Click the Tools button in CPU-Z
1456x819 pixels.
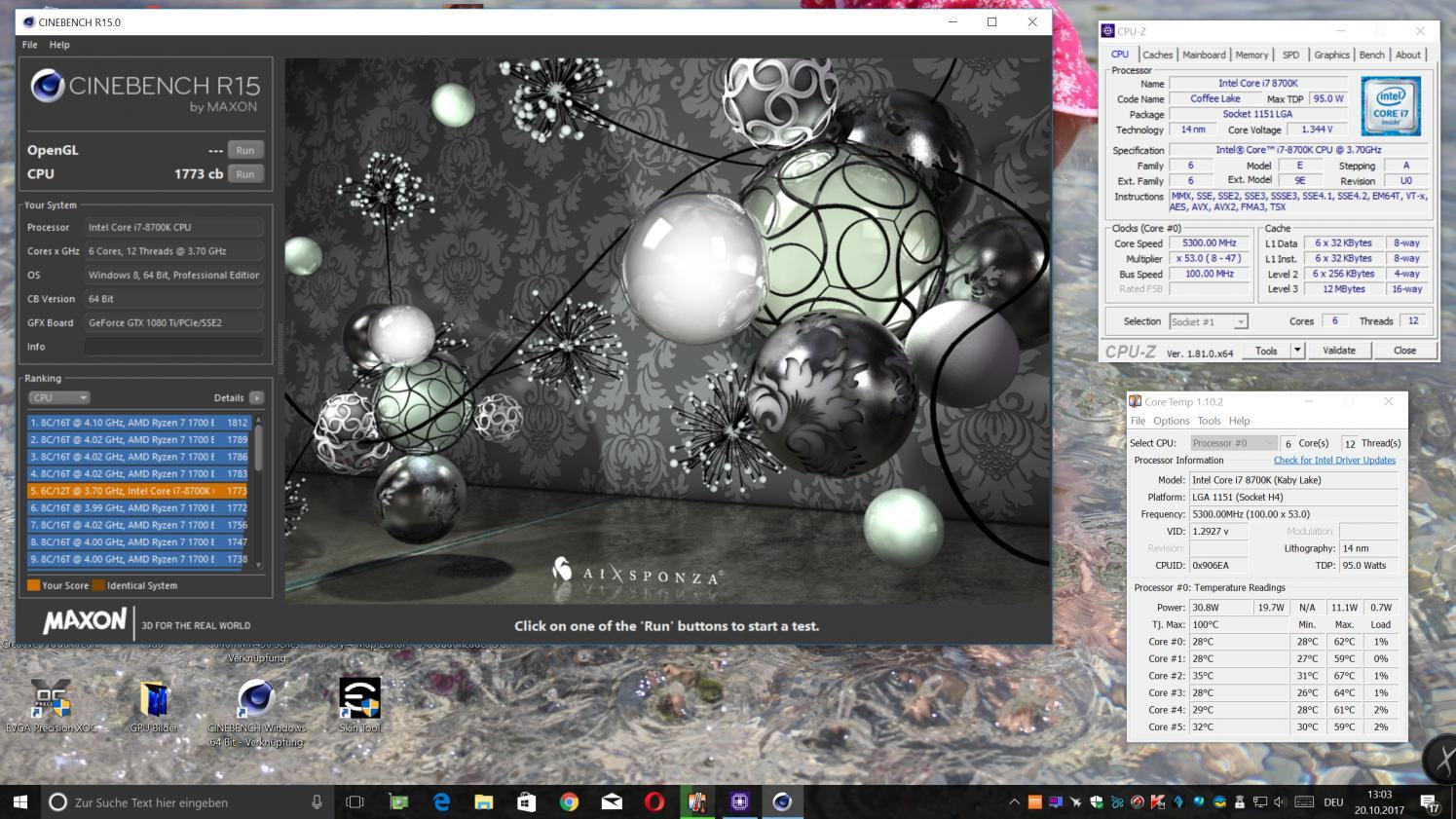click(x=1266, y=351)
